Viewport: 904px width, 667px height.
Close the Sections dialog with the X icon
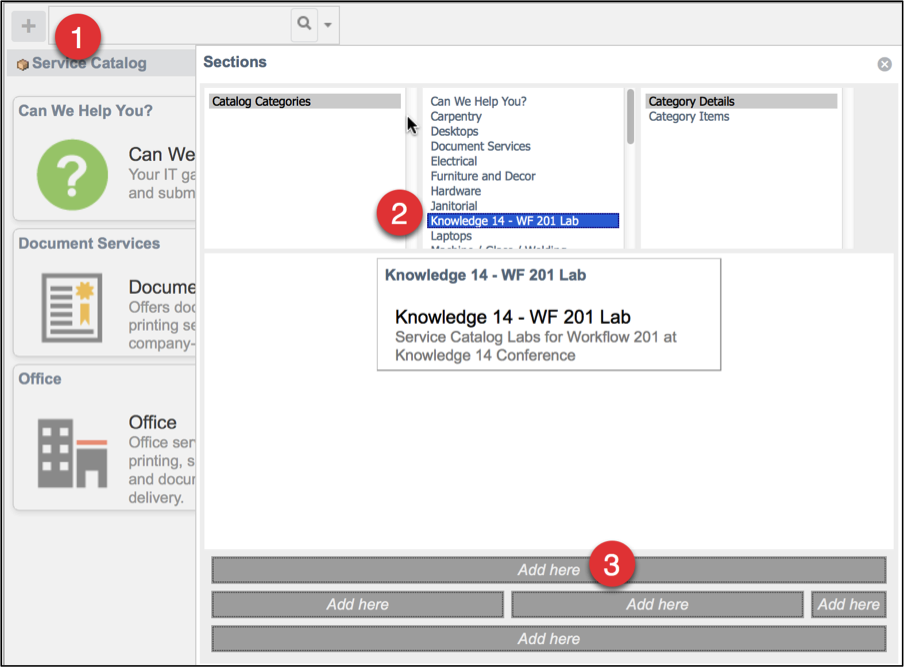click(884, 64)
